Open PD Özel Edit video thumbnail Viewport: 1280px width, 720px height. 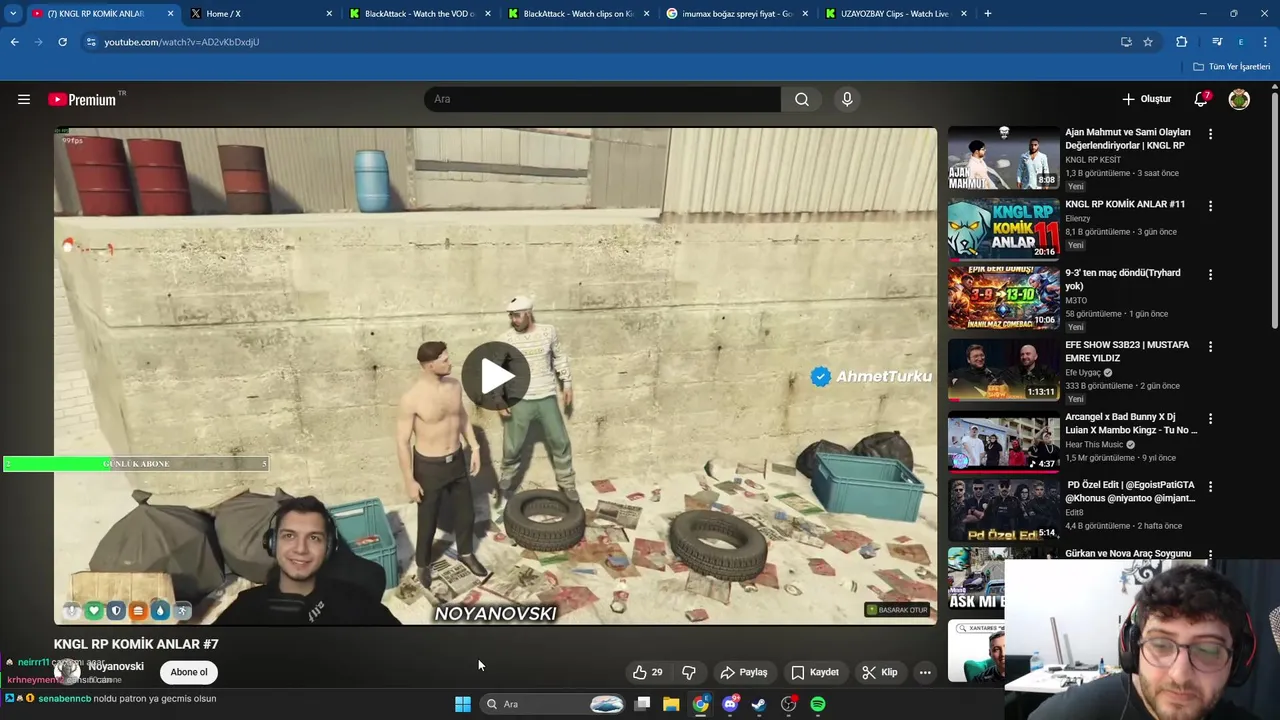pos(1003,511)
